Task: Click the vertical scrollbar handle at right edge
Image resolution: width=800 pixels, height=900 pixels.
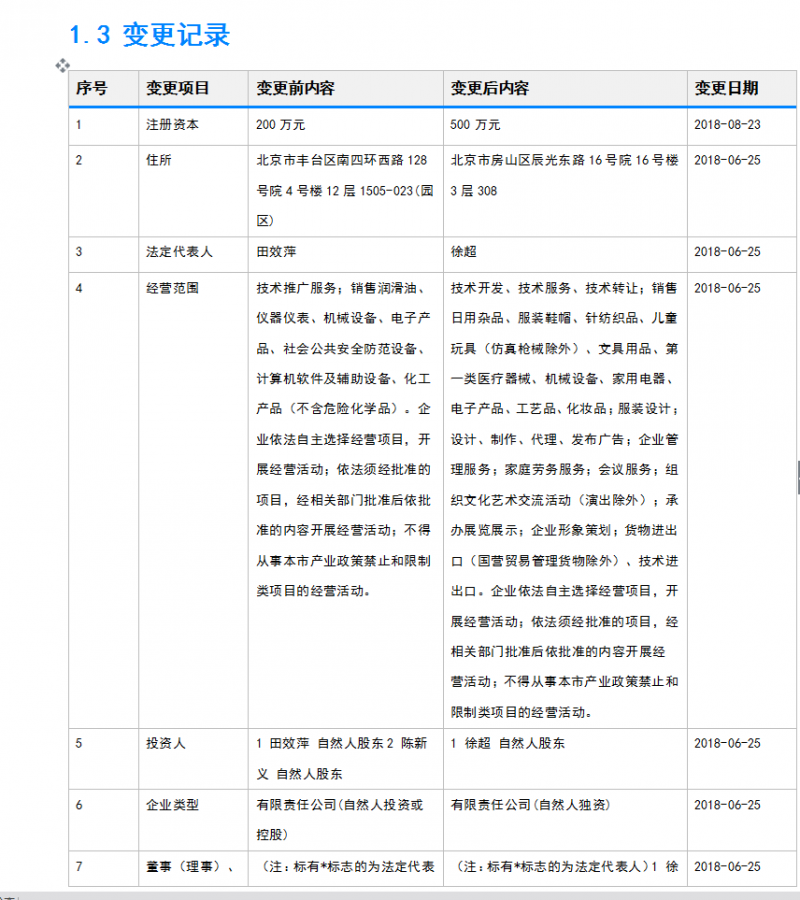Action: (798, 478)
